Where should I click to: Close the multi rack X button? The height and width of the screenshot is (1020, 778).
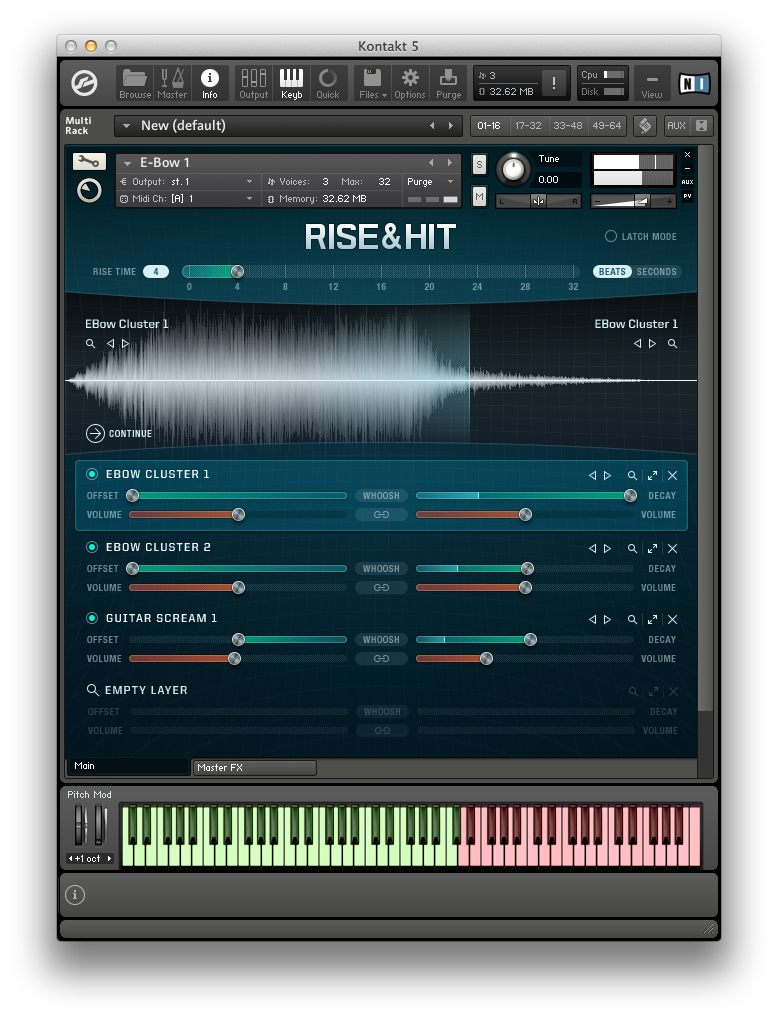tap(701, 126)
